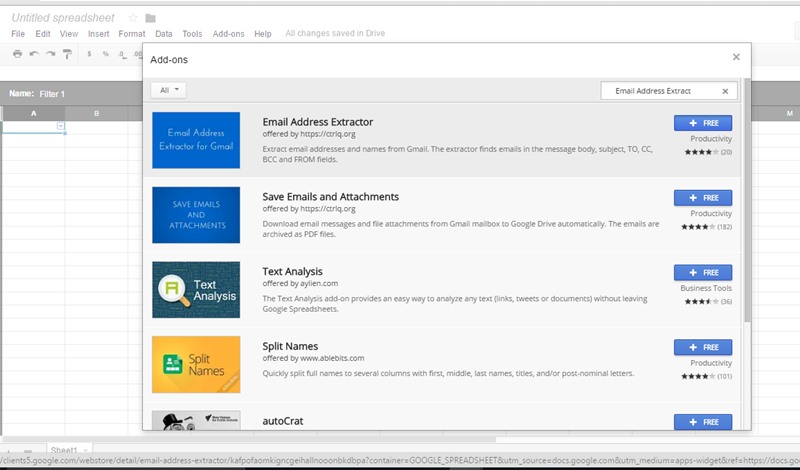Select the paint format roller icon
800x470 pixels.
pyautogui.click(x=67, y=54)
